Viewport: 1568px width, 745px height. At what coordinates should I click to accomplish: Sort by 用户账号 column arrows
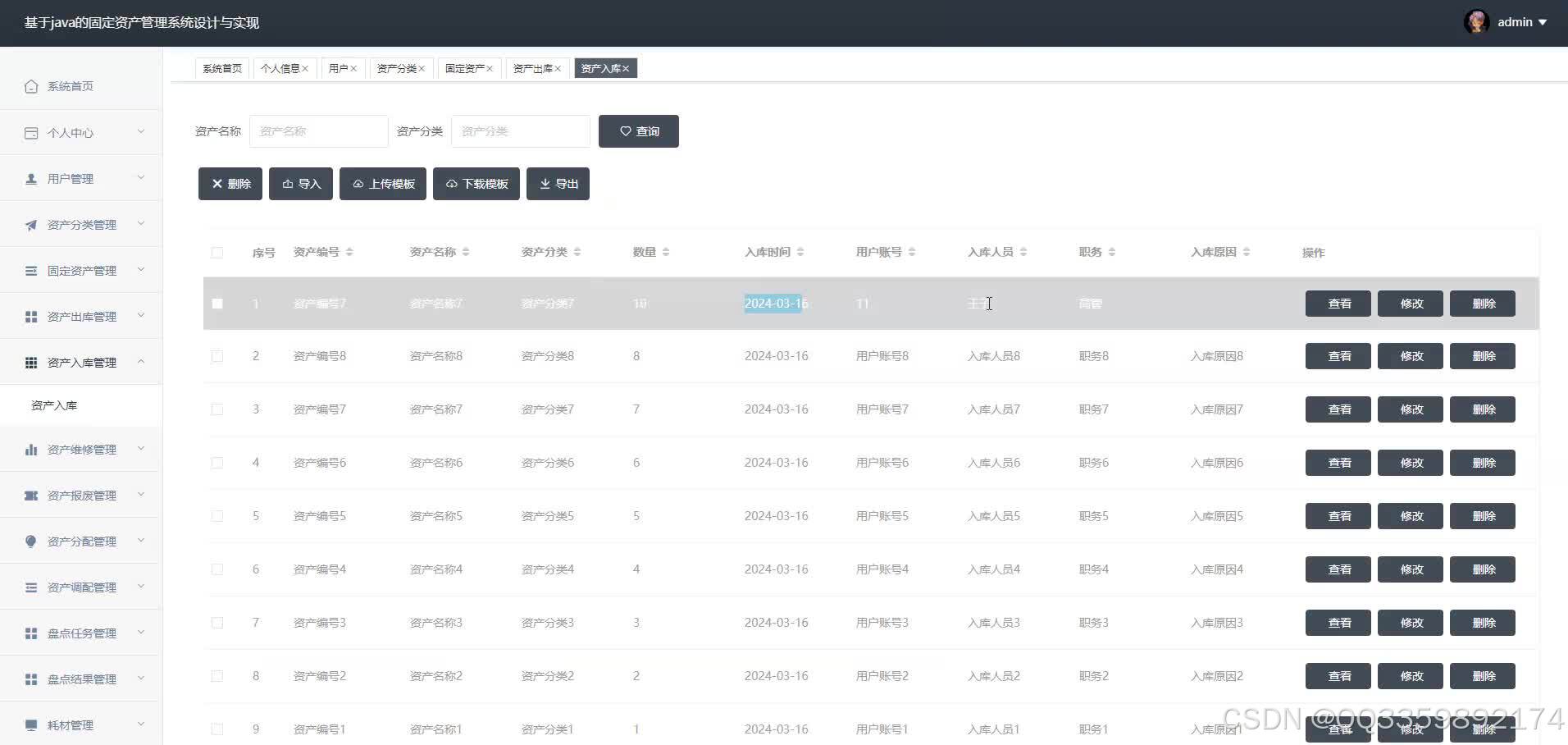click(x=912, y=252)
